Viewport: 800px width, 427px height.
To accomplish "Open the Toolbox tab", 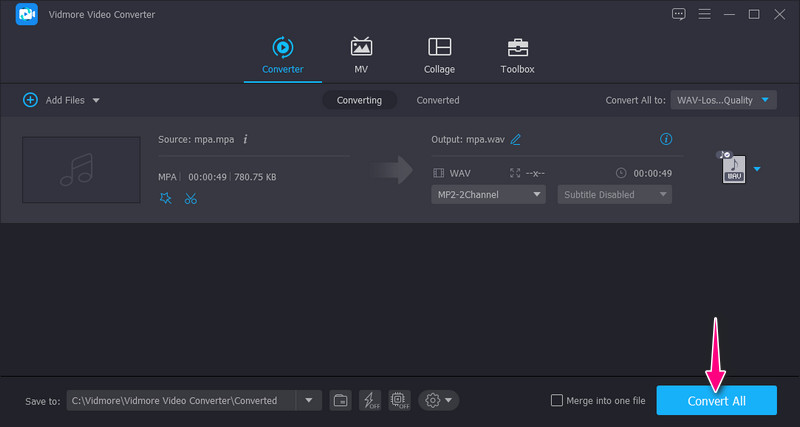I will [517, 55].
